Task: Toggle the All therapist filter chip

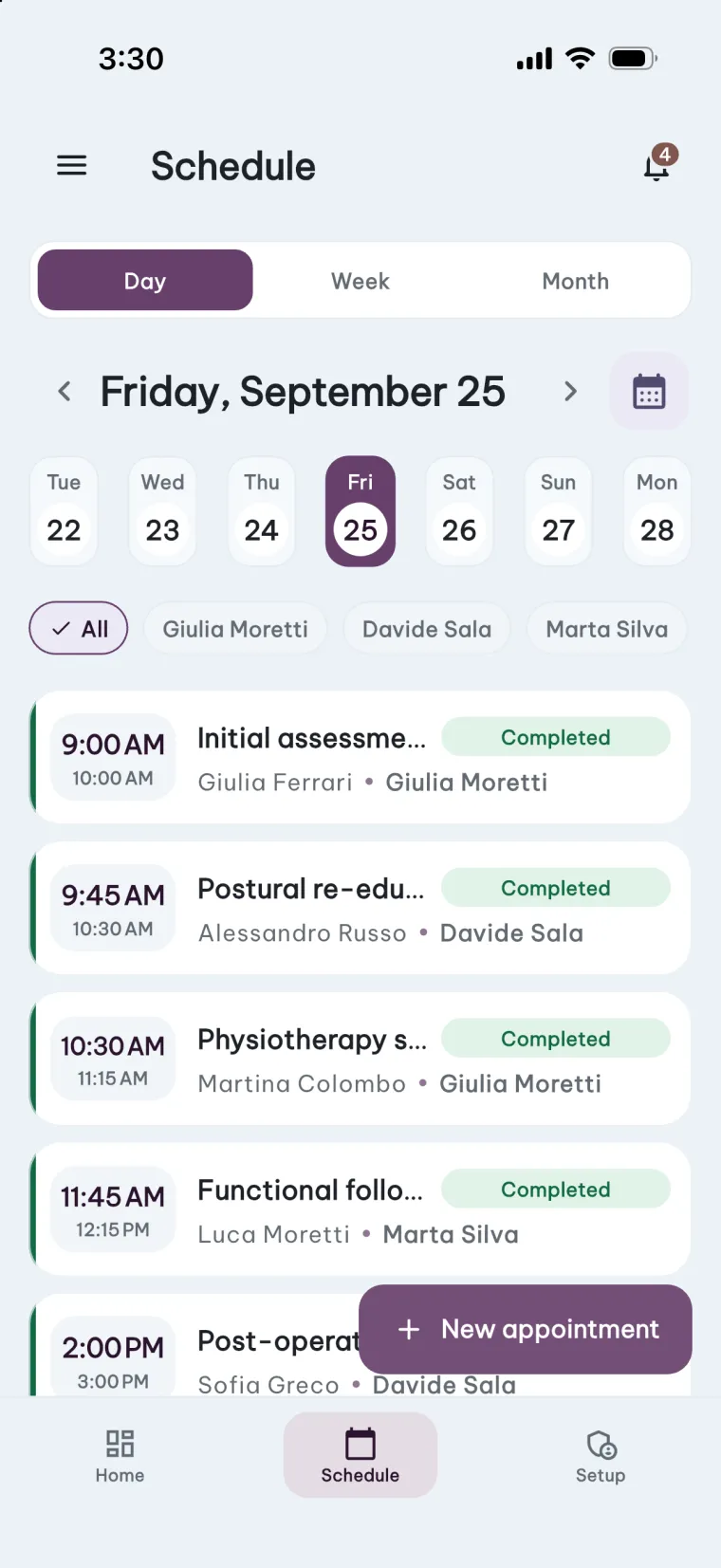Action: (79, 628)
